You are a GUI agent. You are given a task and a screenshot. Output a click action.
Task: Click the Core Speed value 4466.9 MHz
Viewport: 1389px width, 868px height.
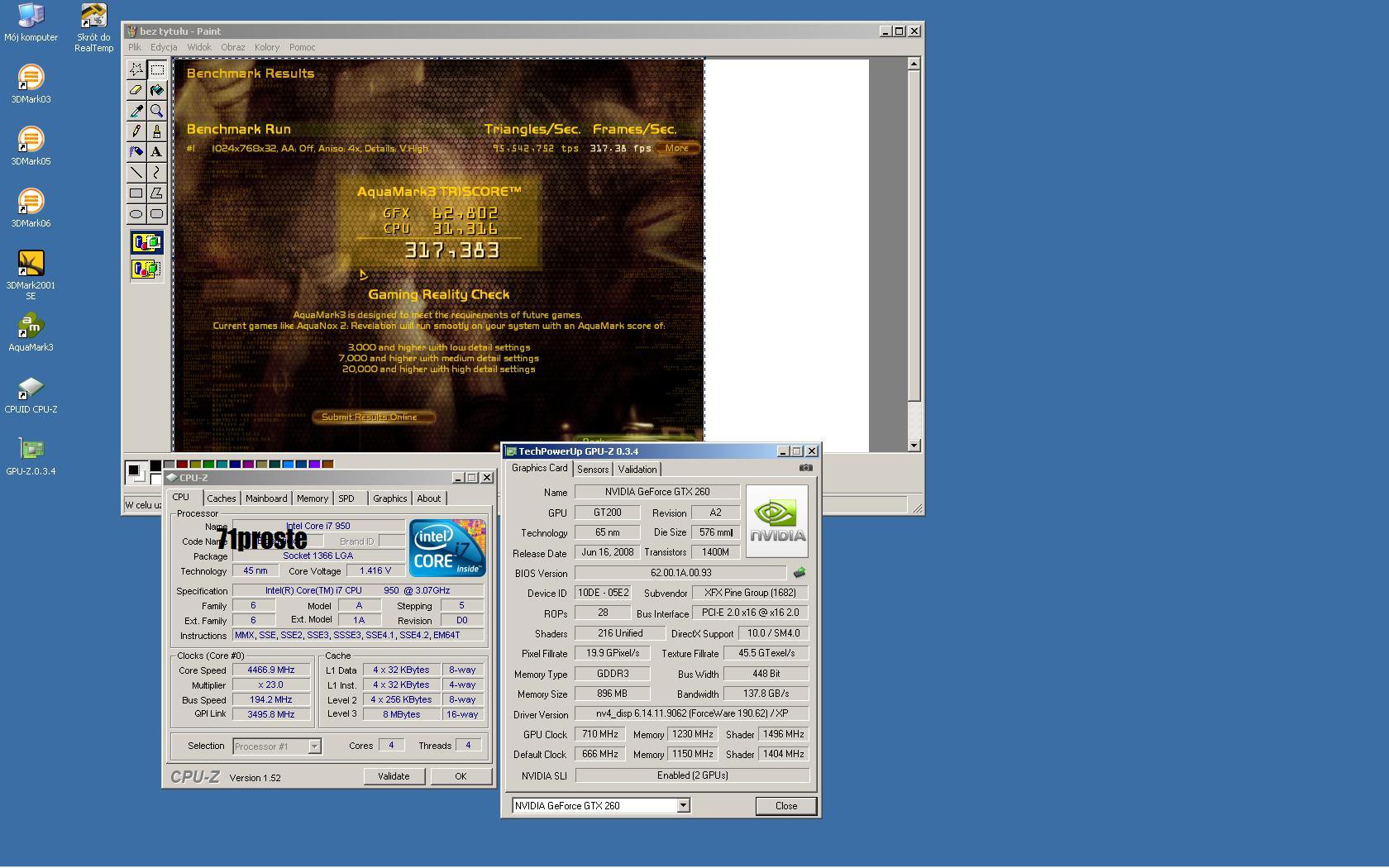(271, 670)
